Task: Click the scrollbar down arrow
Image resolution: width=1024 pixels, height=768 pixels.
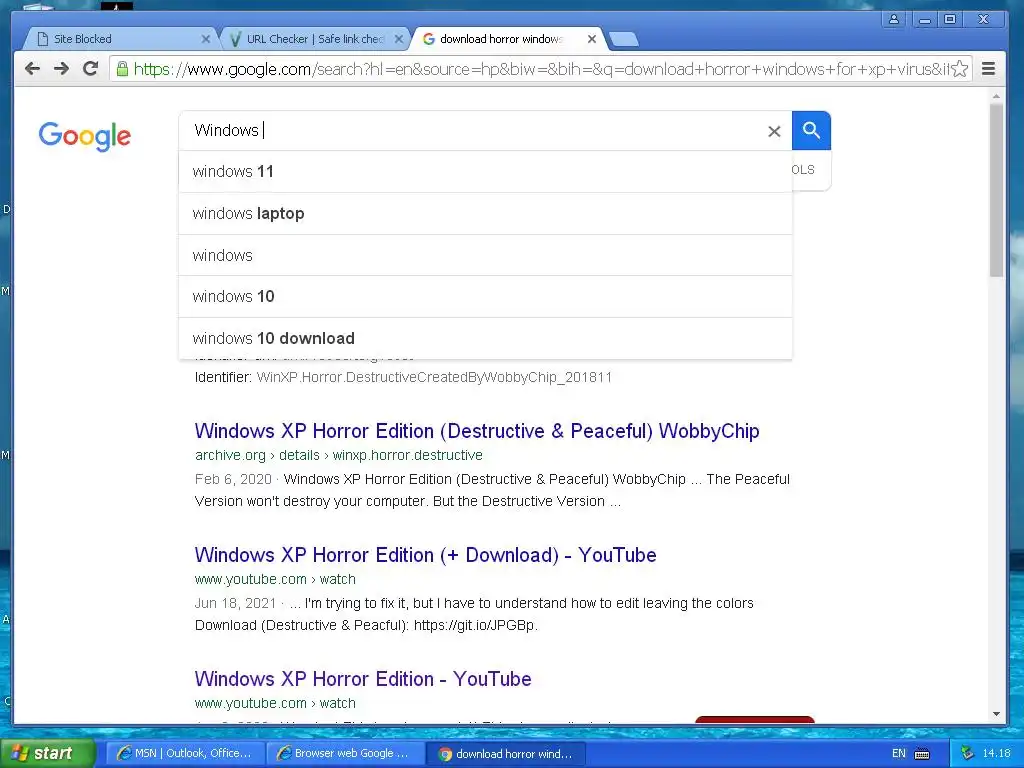Action: coord(996,714)
